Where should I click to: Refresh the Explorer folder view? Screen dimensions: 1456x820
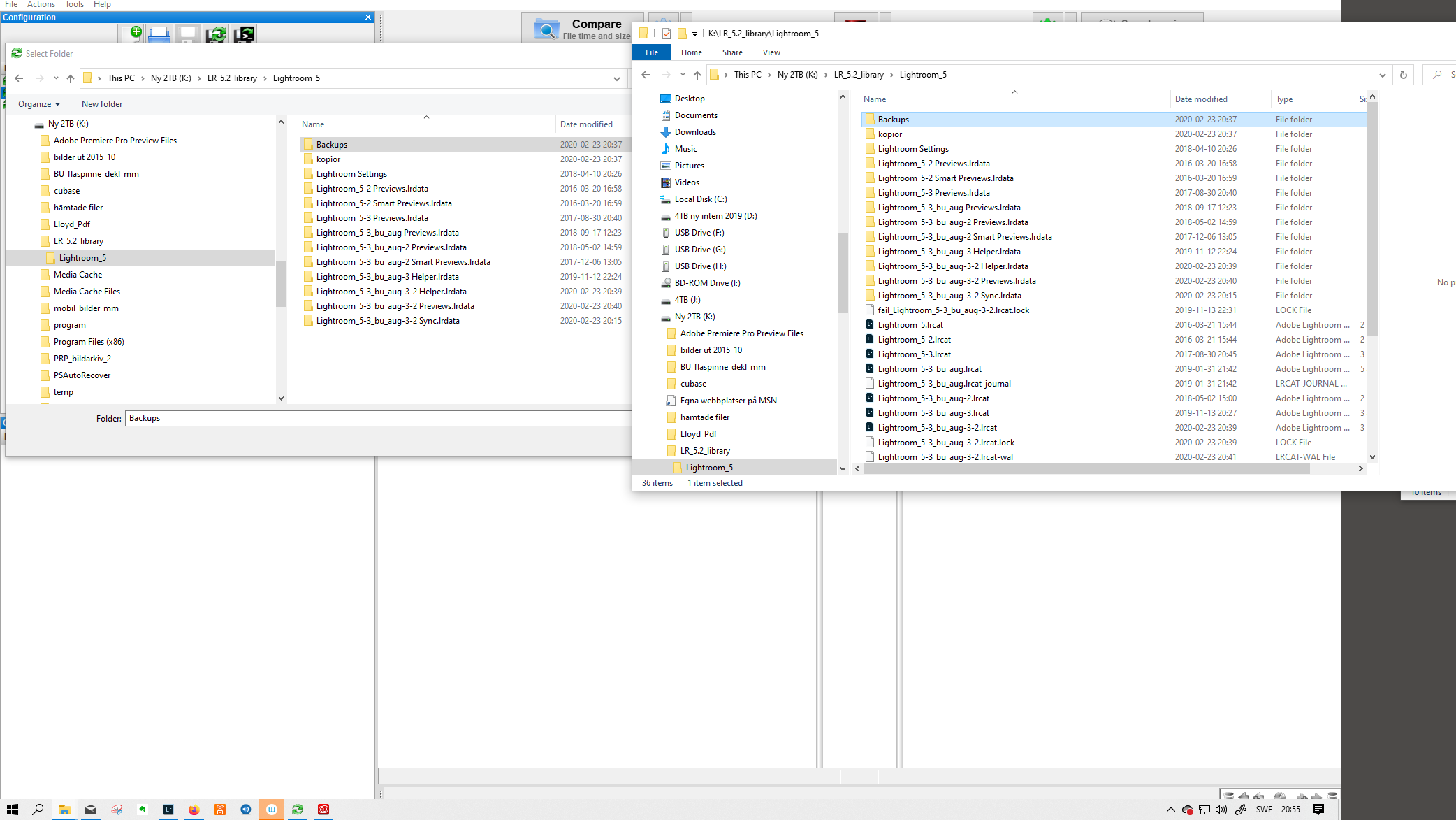[1403, 75]
